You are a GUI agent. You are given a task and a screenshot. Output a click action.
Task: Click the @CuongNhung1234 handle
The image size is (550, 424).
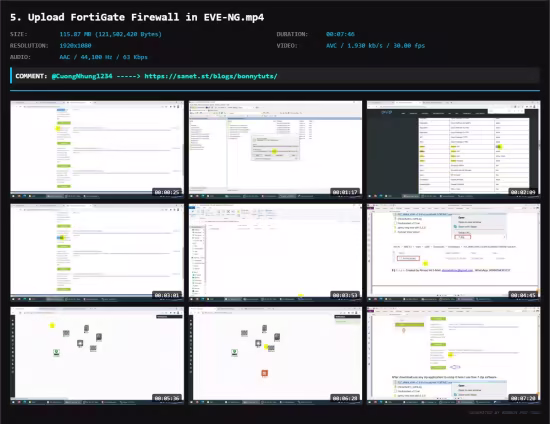point(82,76)
